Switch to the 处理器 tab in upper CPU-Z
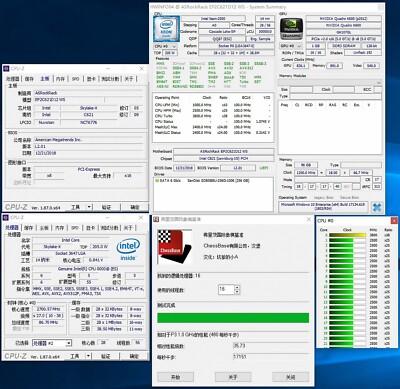 13,79
